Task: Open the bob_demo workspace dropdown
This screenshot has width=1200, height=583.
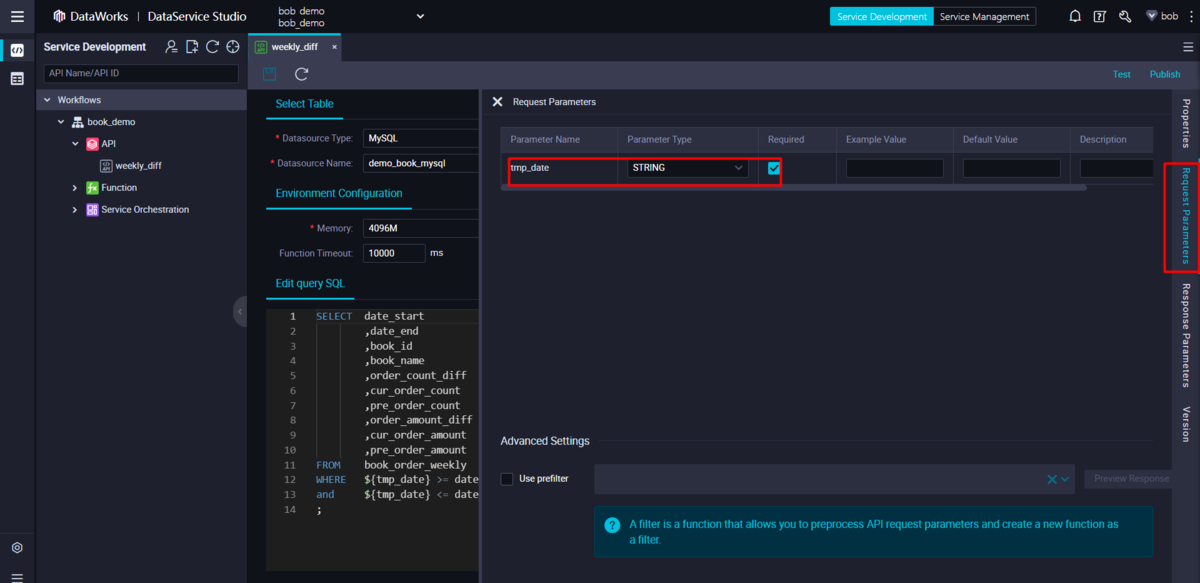Action: (x=420, y=16)
